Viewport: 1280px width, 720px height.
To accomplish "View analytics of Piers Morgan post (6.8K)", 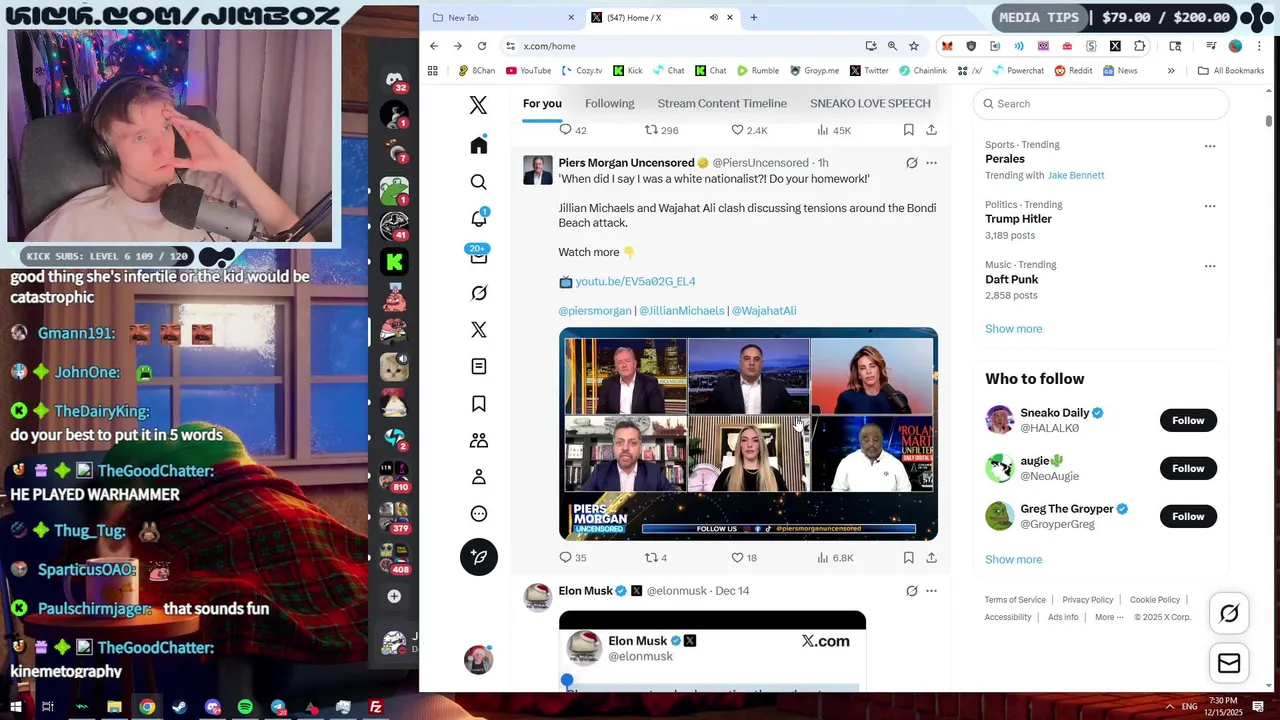I will [x=835, y=558].
